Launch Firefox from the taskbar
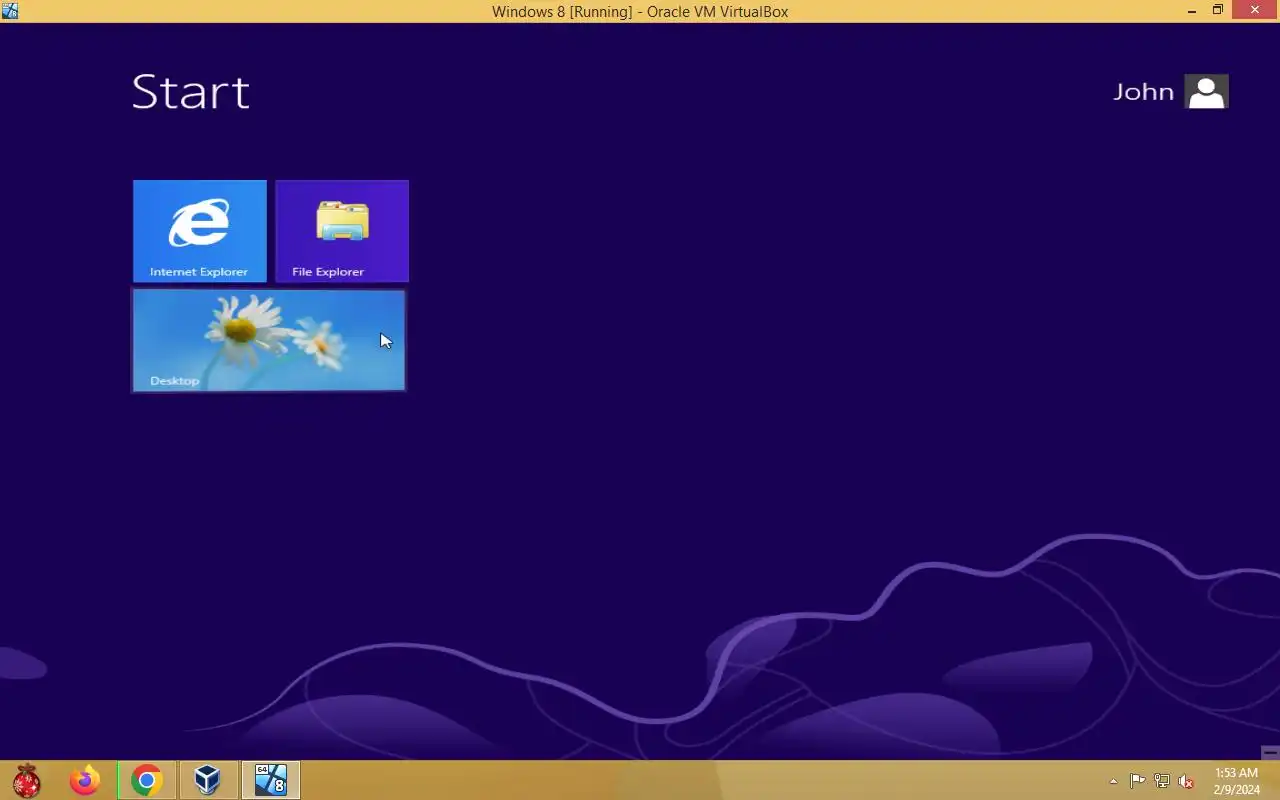The width and height of the screenshot is (1280, 800). pyautogui.click(x=85, y=780)
